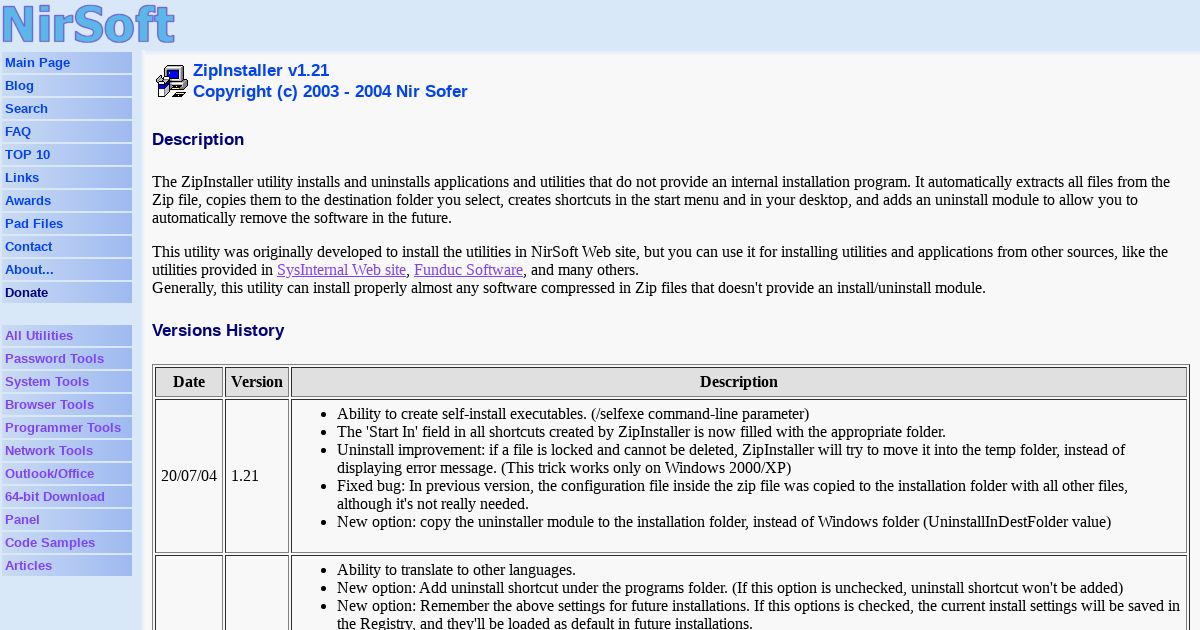Click the 1.21 version cell
This screenshot has height=630, width=1200.
tap(257, 476)
